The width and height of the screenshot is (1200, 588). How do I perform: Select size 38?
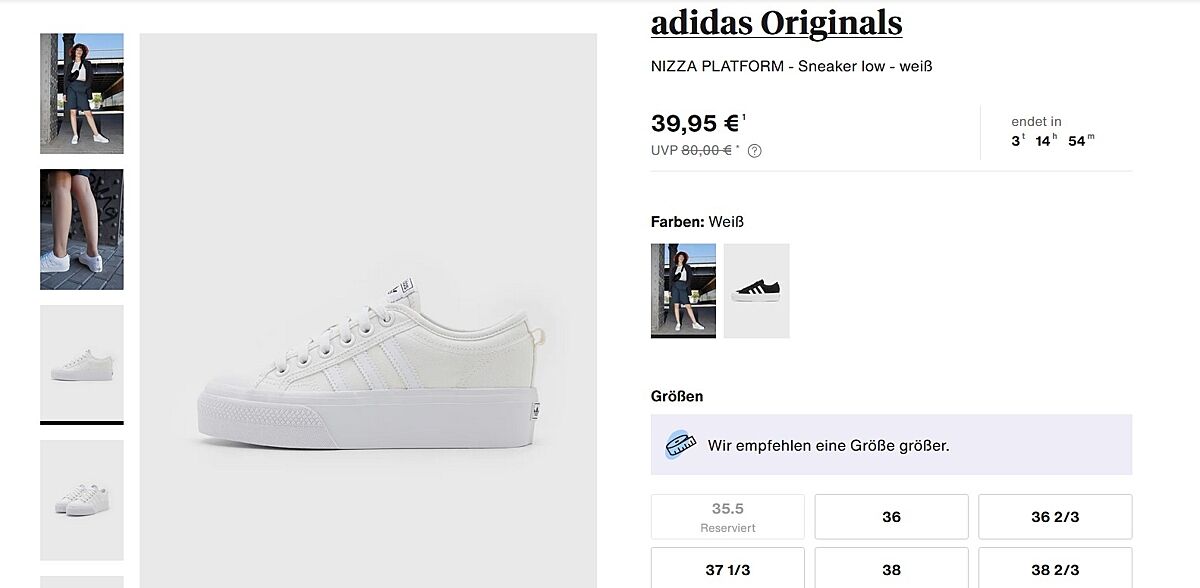891,569
